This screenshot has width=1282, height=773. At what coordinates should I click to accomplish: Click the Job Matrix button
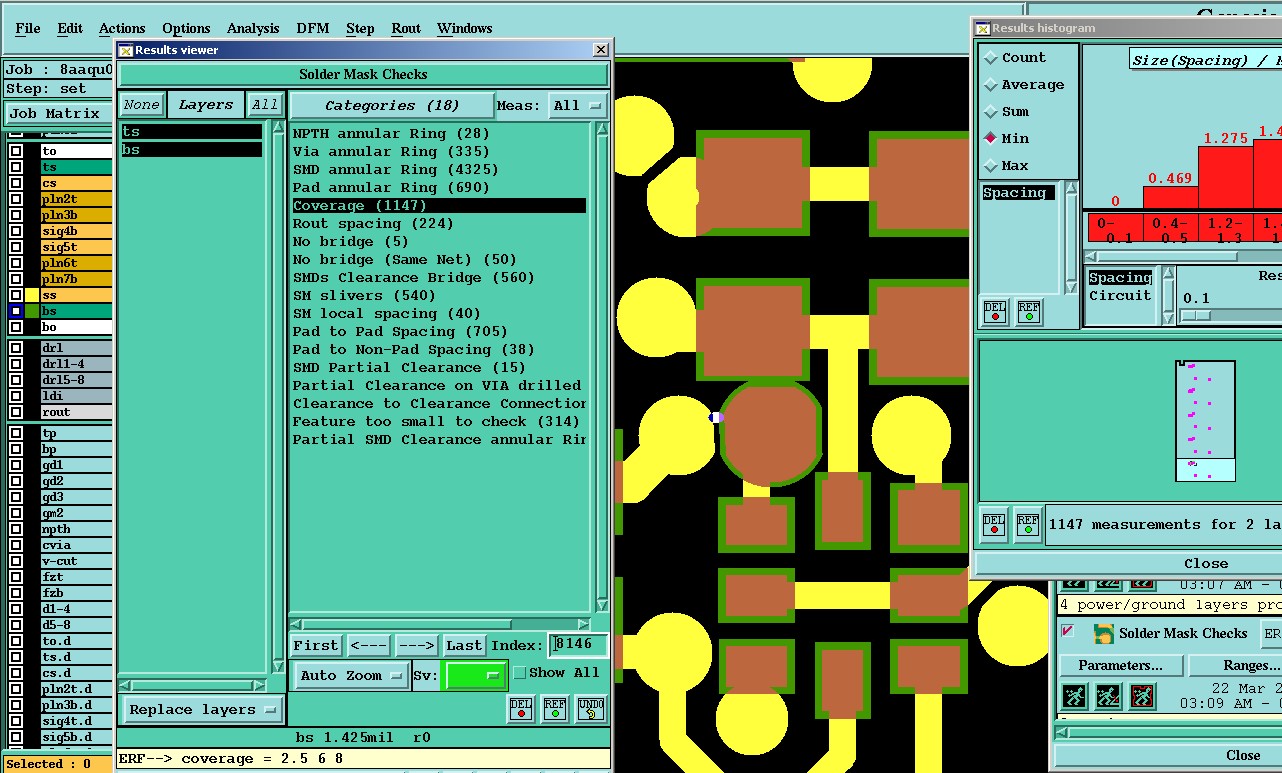(x=57, y=113)
